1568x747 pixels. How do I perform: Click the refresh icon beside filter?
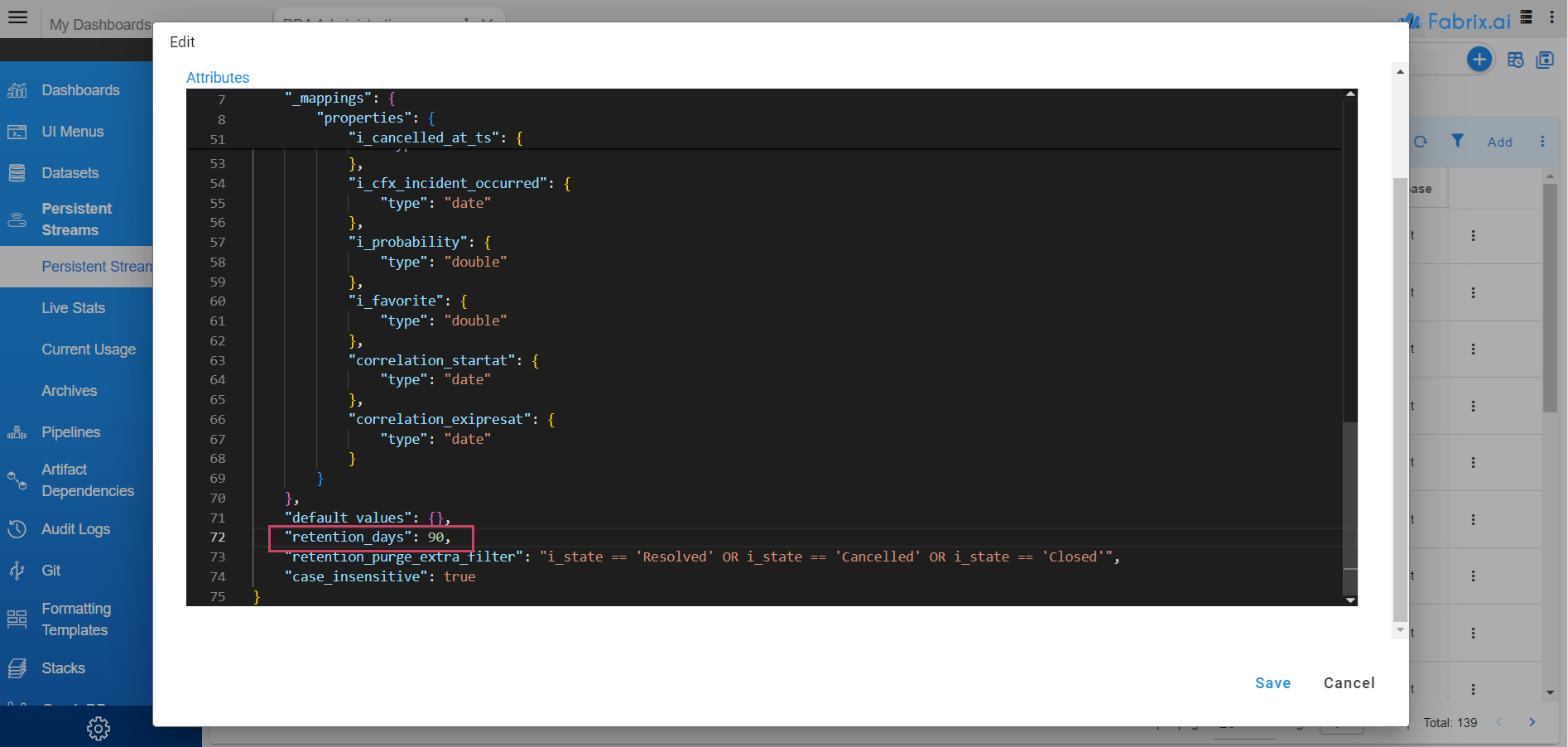pyautogui.click(x=1421, y=142)
